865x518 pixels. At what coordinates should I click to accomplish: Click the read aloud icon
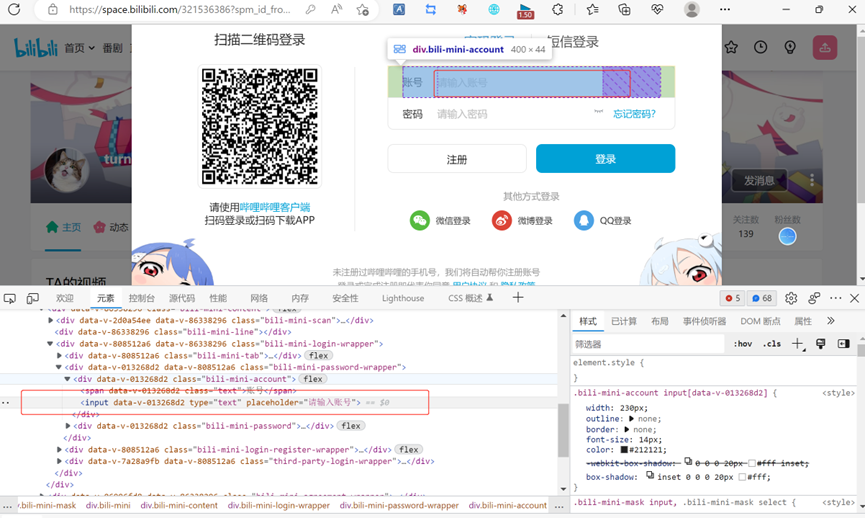coord(337,9)
